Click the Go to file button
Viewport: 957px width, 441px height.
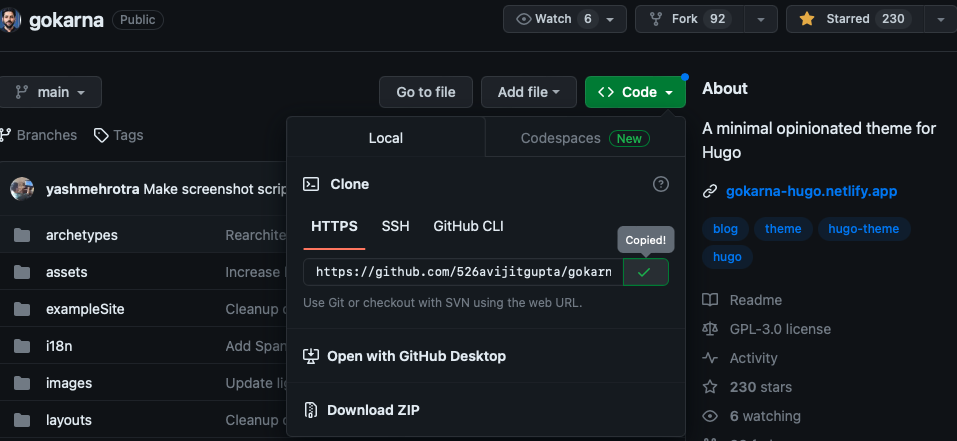426,92
